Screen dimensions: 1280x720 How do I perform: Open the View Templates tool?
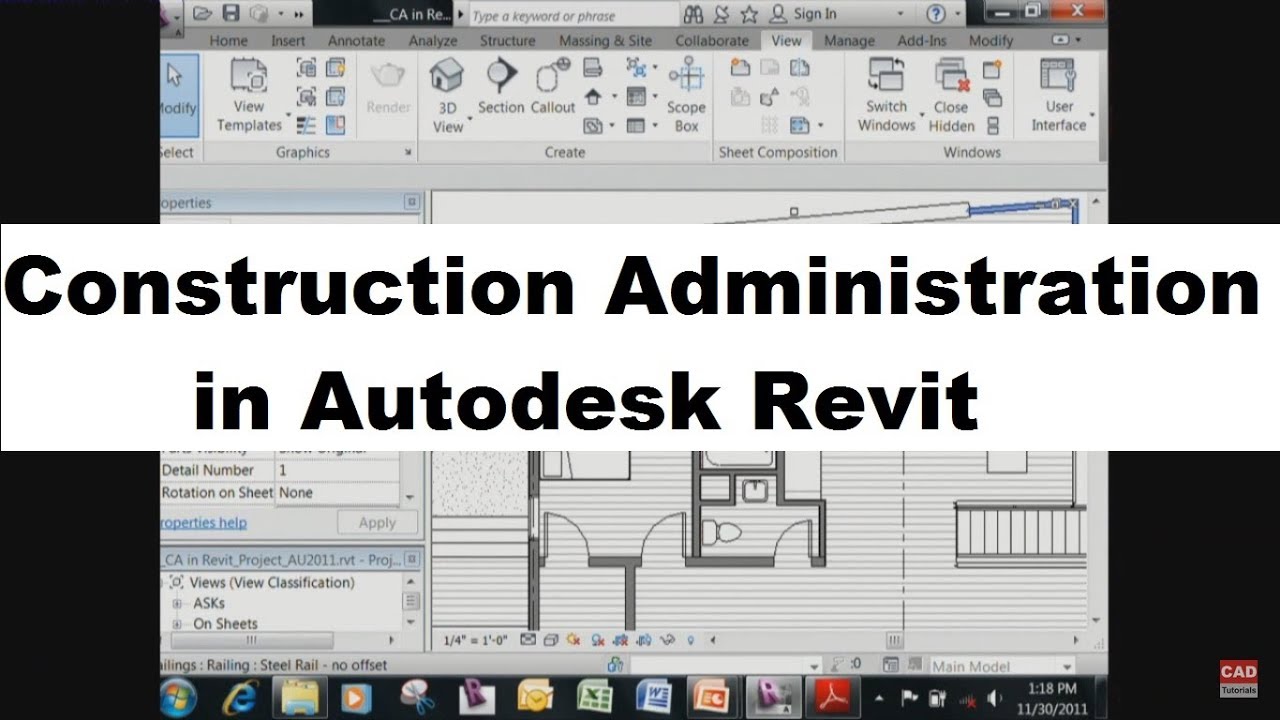pos(249,96)
